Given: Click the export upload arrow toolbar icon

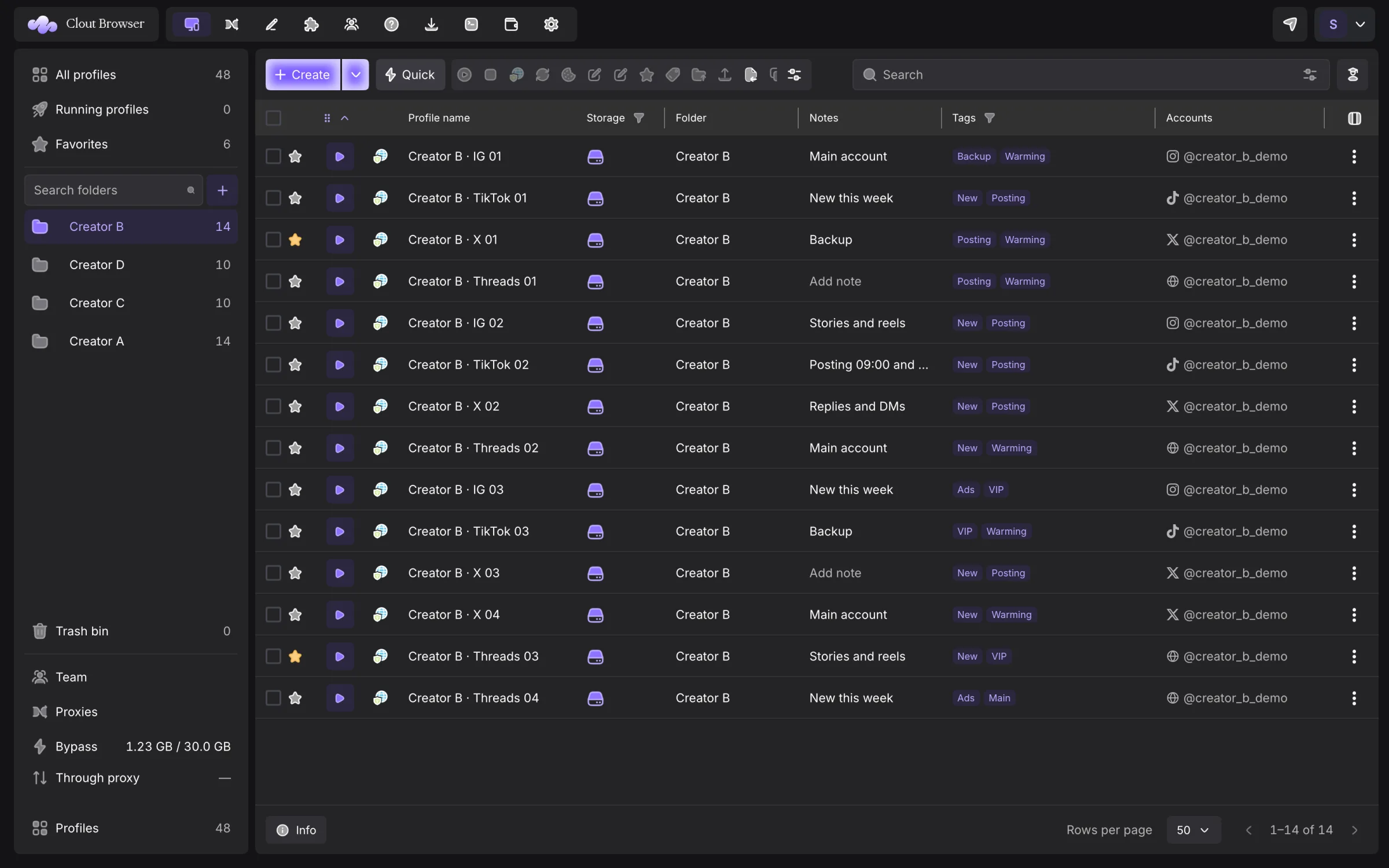Looking at the screenshot, I should (x=725, y=75).
